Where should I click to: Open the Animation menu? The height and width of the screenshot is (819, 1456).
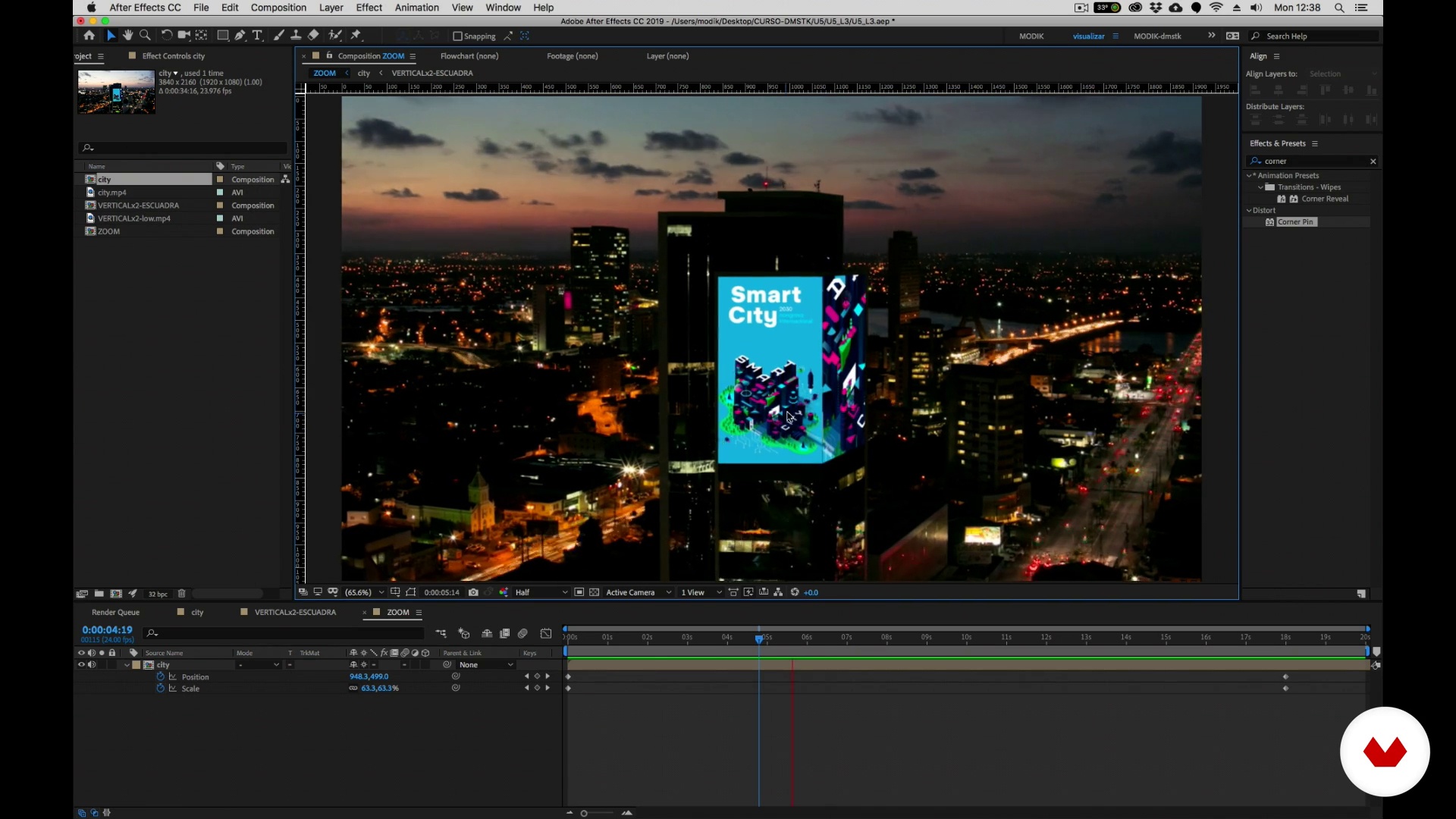point(416,8)
